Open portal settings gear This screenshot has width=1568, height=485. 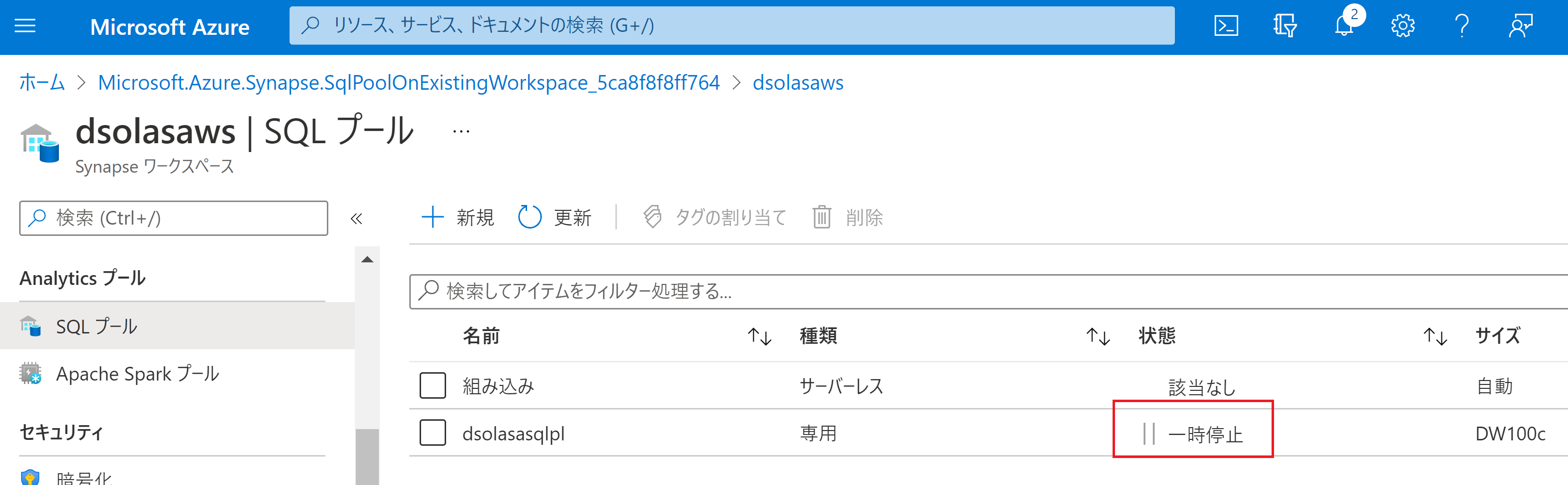click(x=1403, y=26)
